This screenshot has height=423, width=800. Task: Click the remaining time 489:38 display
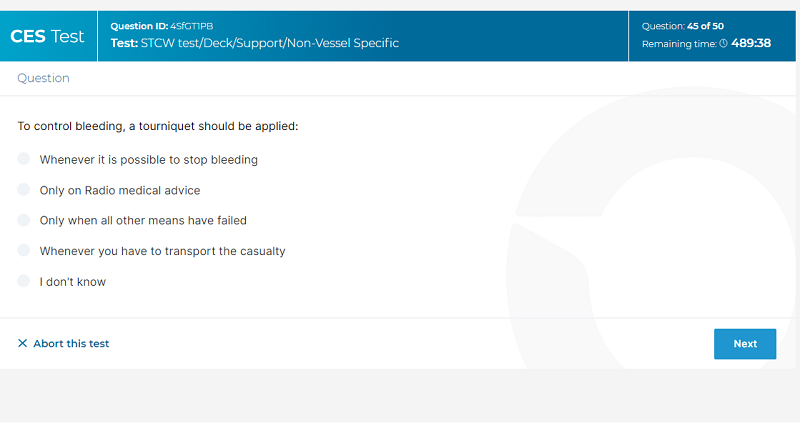751,43
